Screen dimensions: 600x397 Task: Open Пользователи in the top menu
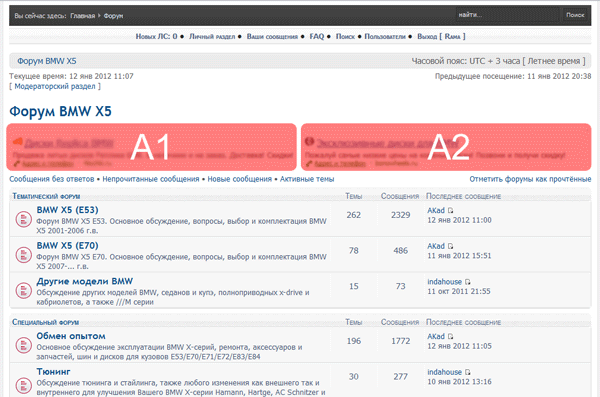tap(385, 36)
